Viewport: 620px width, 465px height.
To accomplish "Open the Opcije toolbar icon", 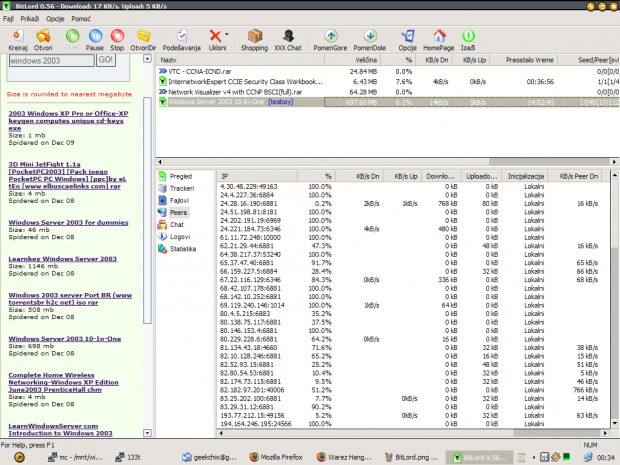I will click(x=408, y=40).
